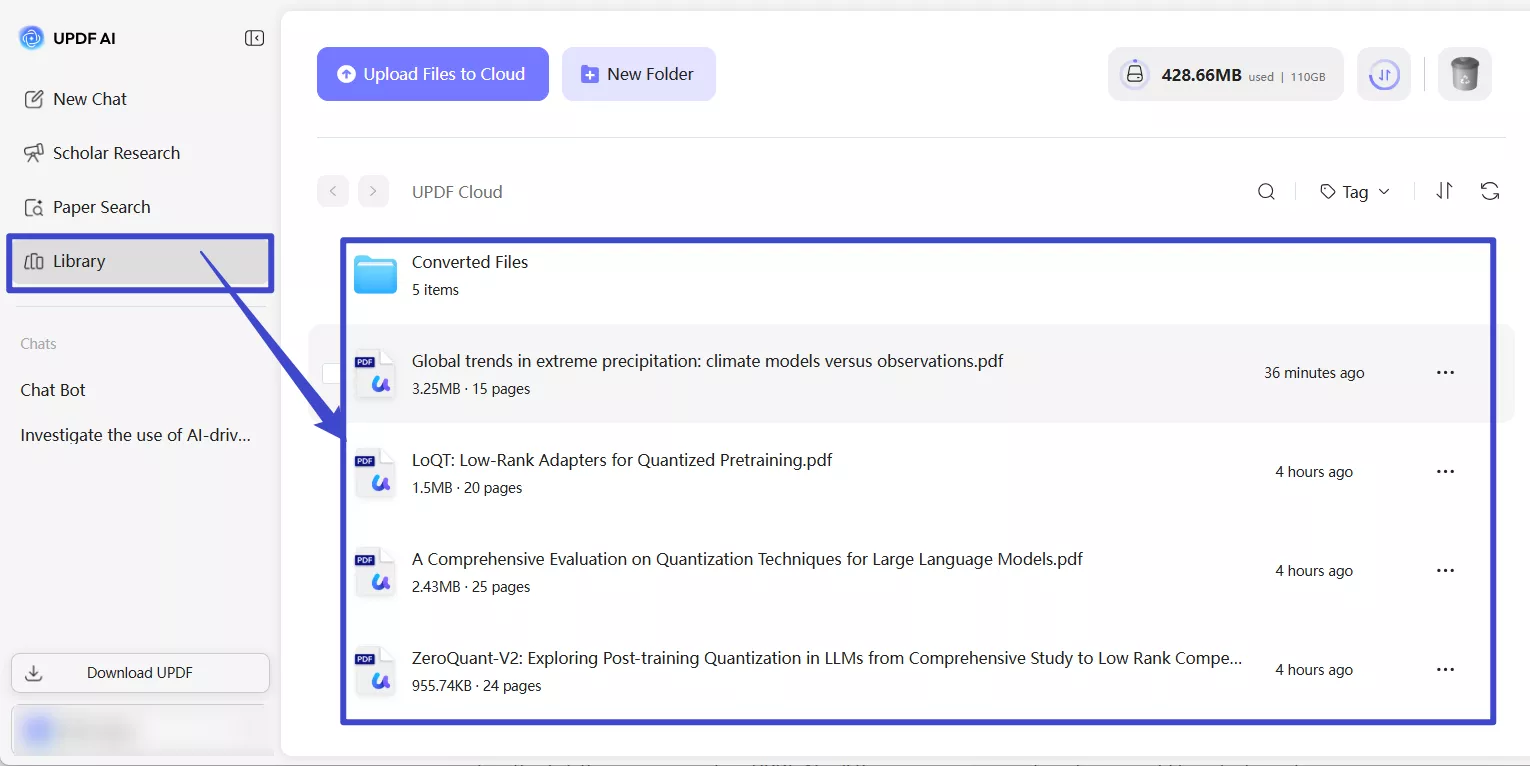Open the trash recycle bin
The image size is (1530, 766).
point(1464,74)
